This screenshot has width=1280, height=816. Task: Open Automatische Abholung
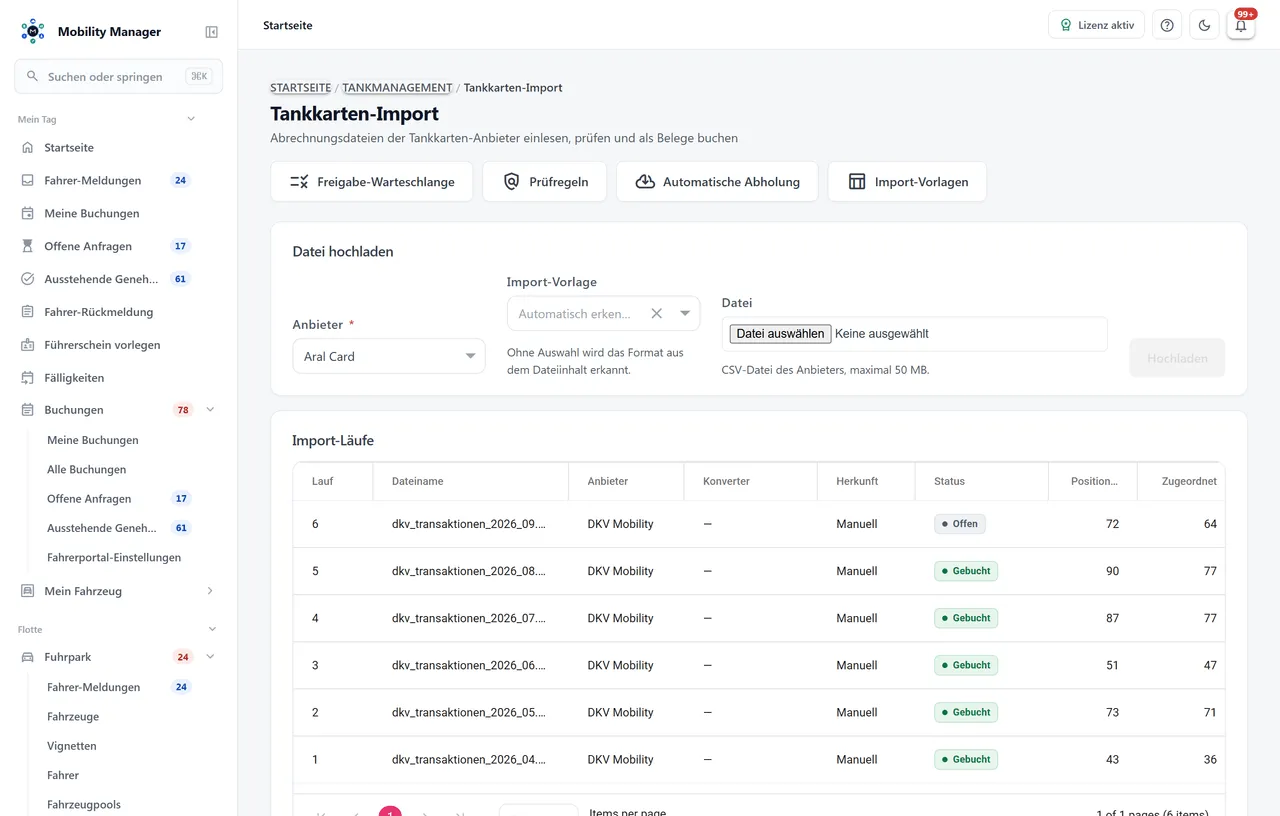point(717,182)
